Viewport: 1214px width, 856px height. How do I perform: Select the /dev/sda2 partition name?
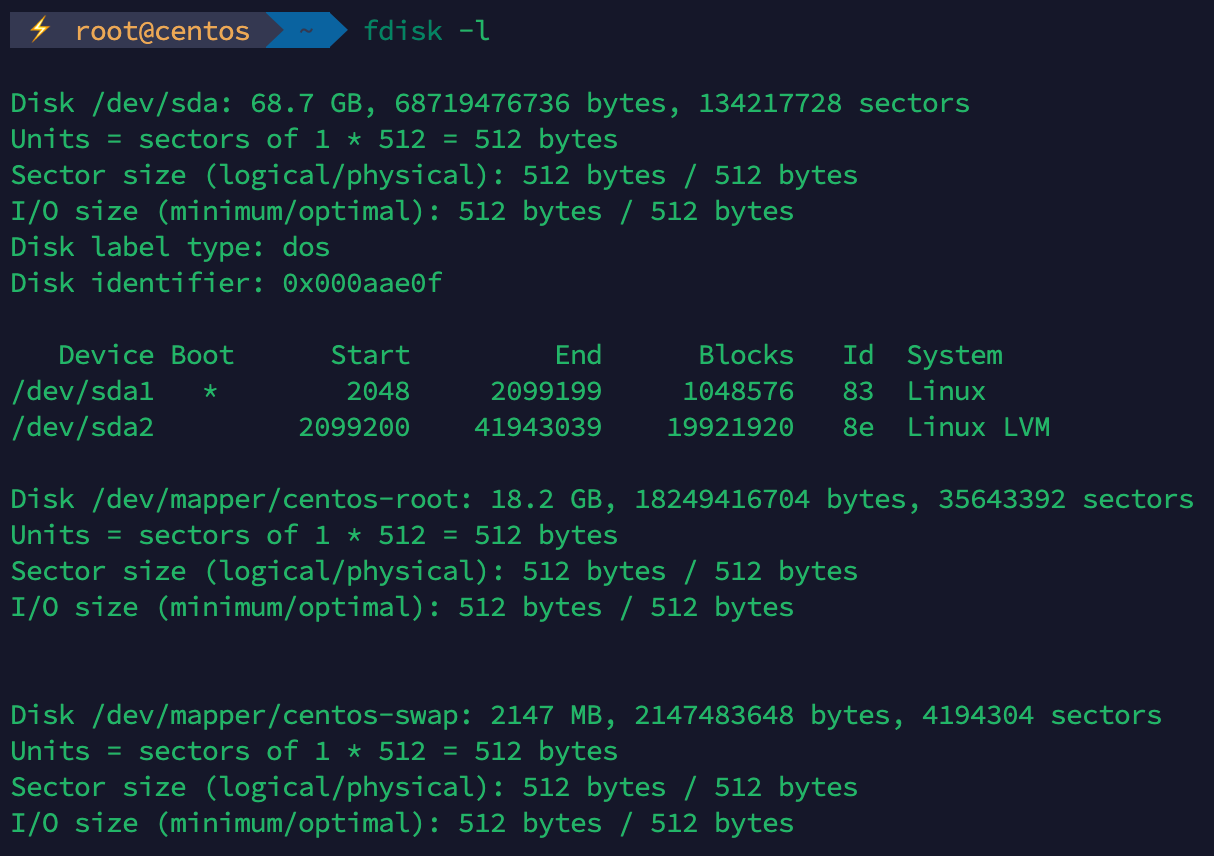pyautogui.click(x=82, y=427)
